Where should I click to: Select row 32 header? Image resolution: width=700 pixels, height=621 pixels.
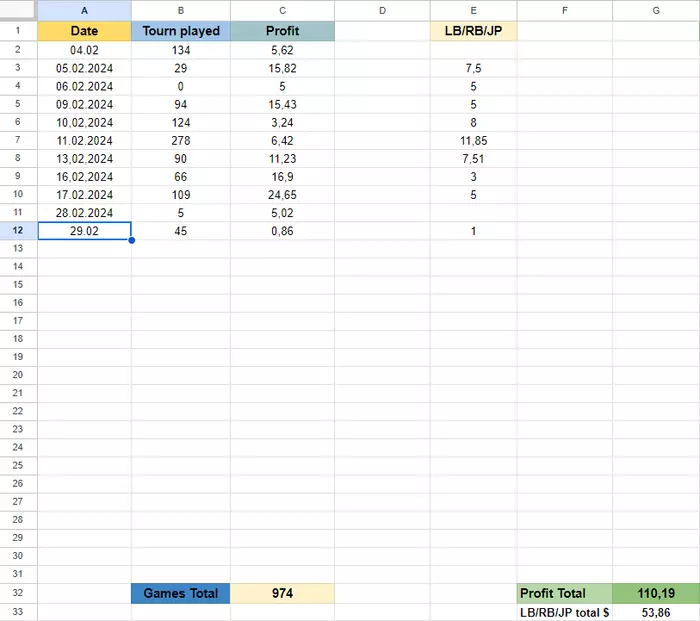(18, 593)
